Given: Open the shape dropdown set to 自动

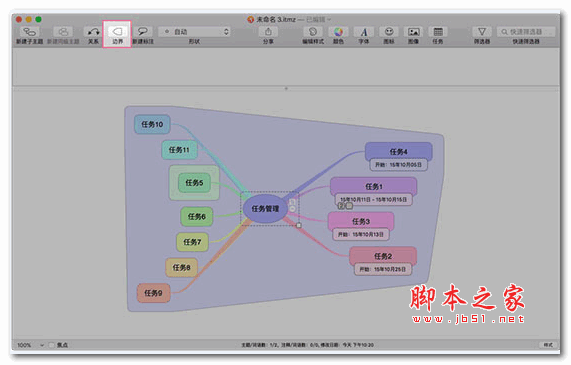Looking at the screenshot, I should click(194, 32).
